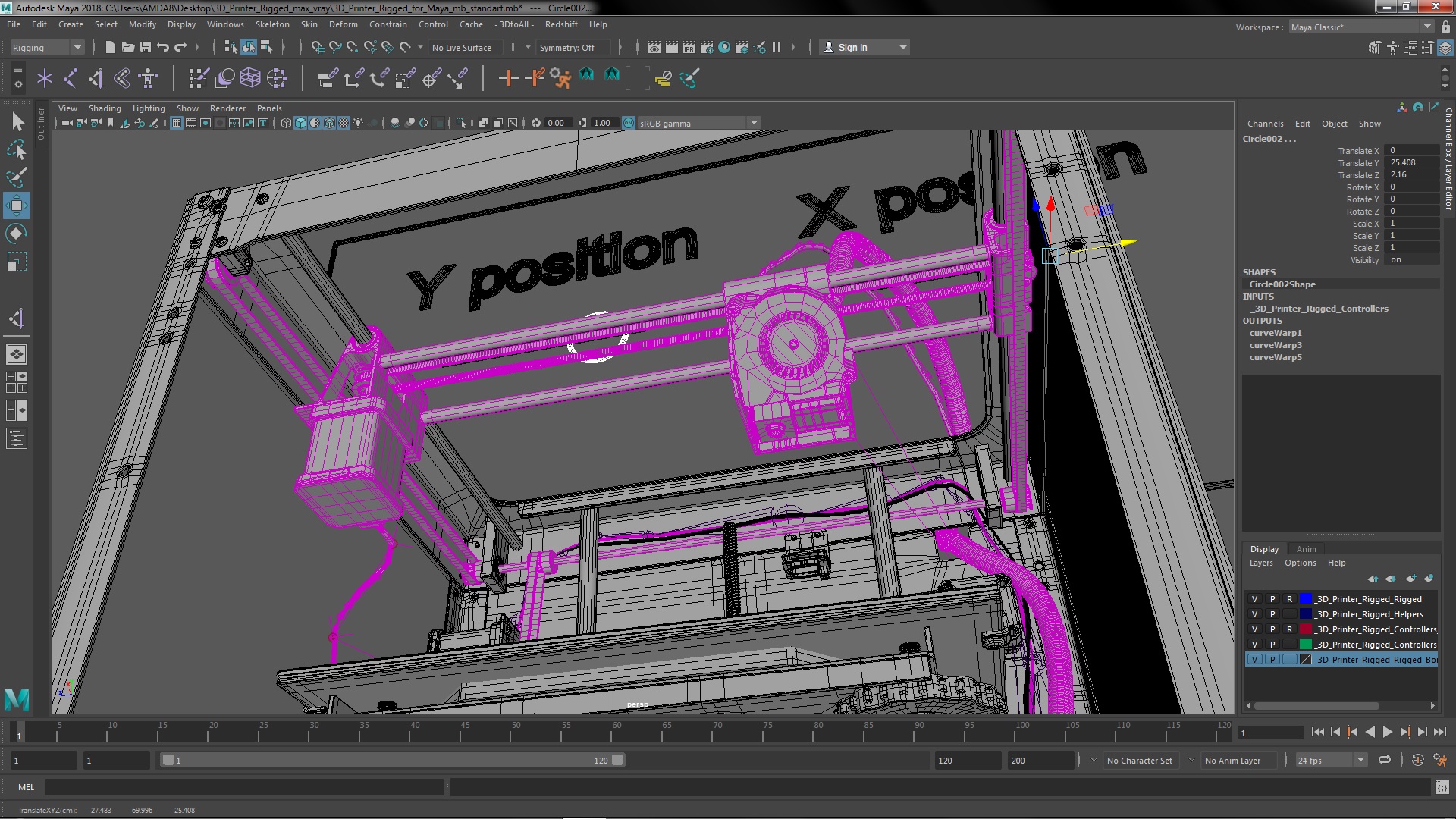The image size is (1456, 819).
Task: Open the Symmetry: Off dropdown
Action: [573, 48]
